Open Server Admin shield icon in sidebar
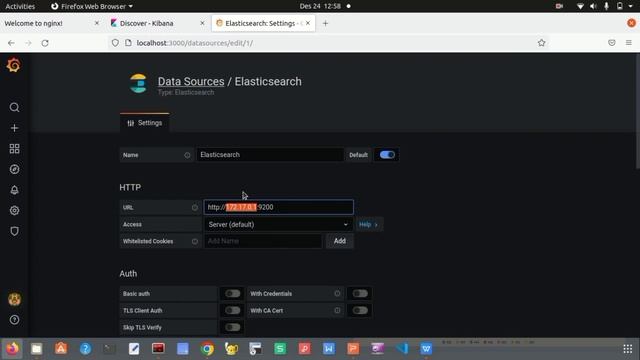The image size is (640, 360). tap(14, 231)
